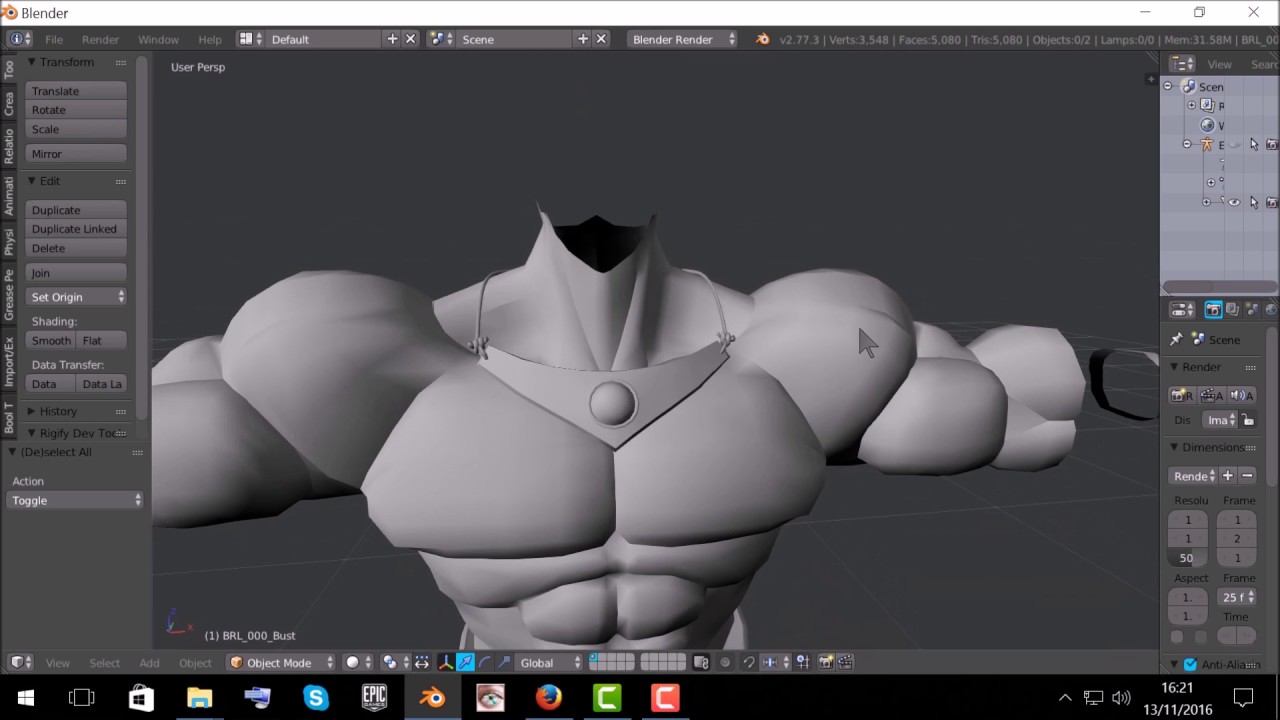1280x720 pixels.
Task: Toggle the lock interface padlock icon
Action: pos(1248,420)
